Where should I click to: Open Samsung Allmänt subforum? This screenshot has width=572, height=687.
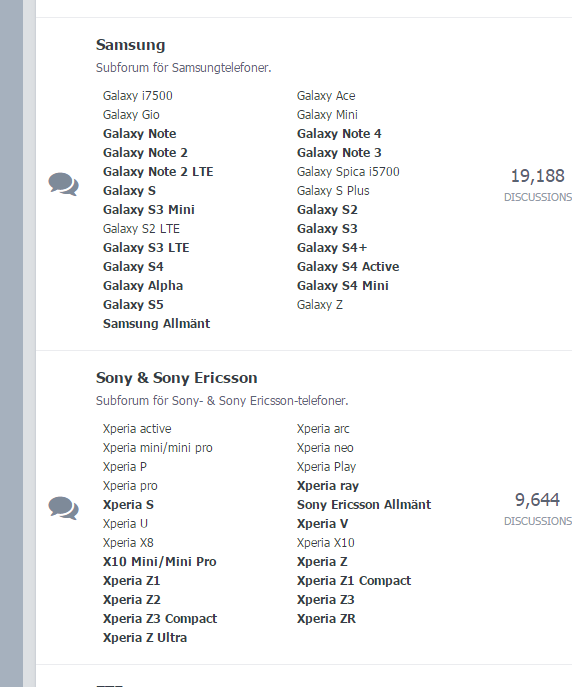coord(156,324)
